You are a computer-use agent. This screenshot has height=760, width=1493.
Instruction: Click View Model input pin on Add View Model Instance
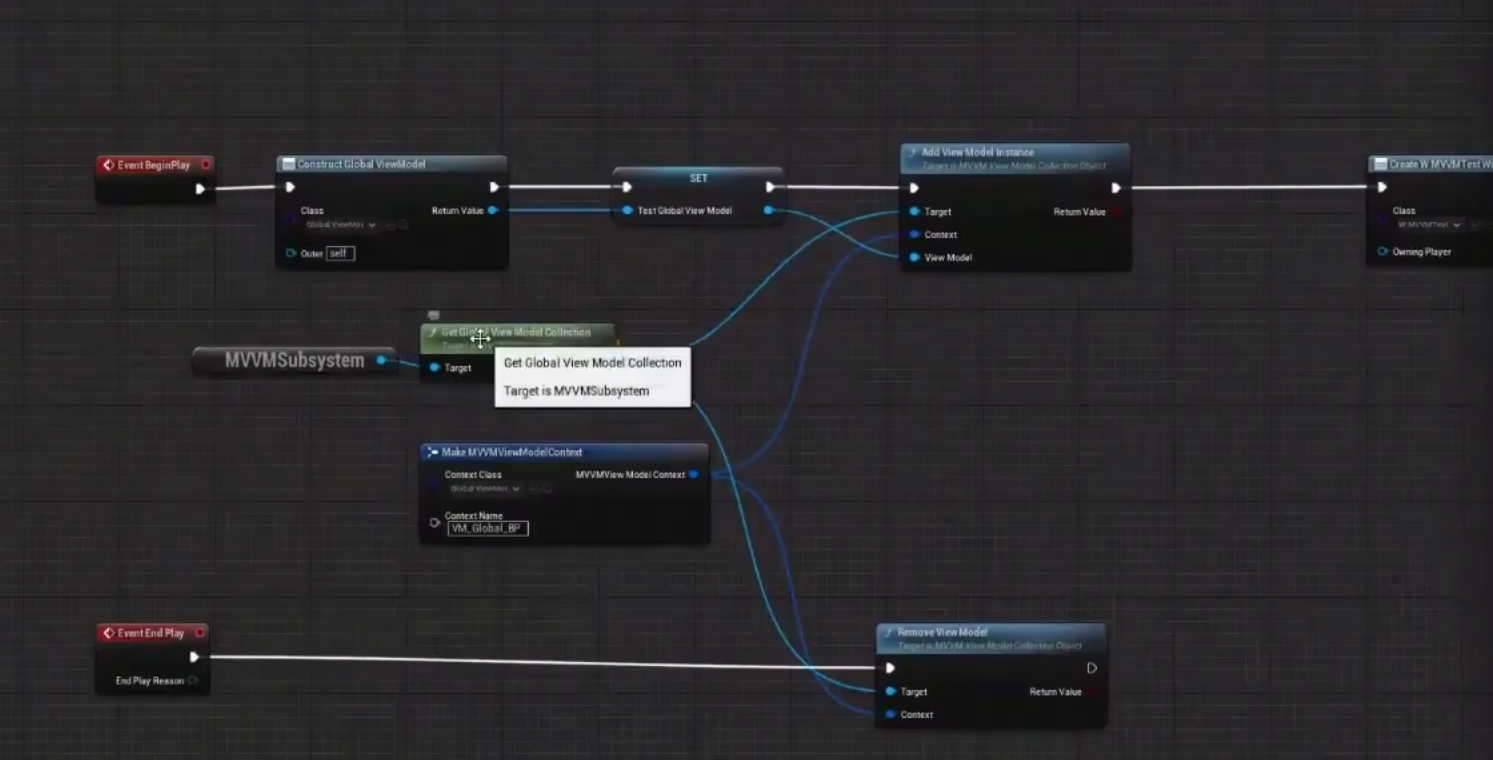click(915, 257)
